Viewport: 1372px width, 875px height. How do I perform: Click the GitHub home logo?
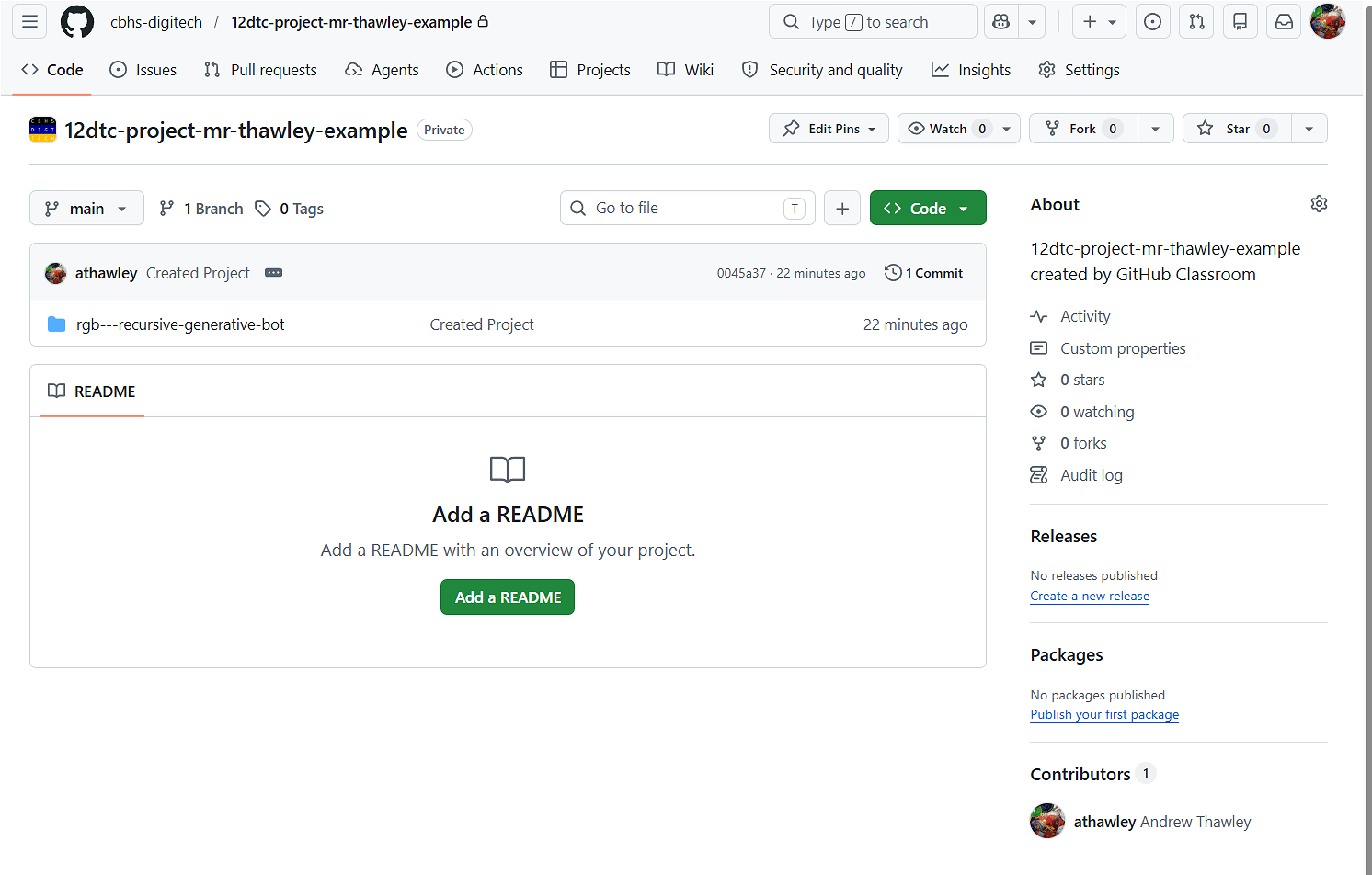[x=76, y=21]
